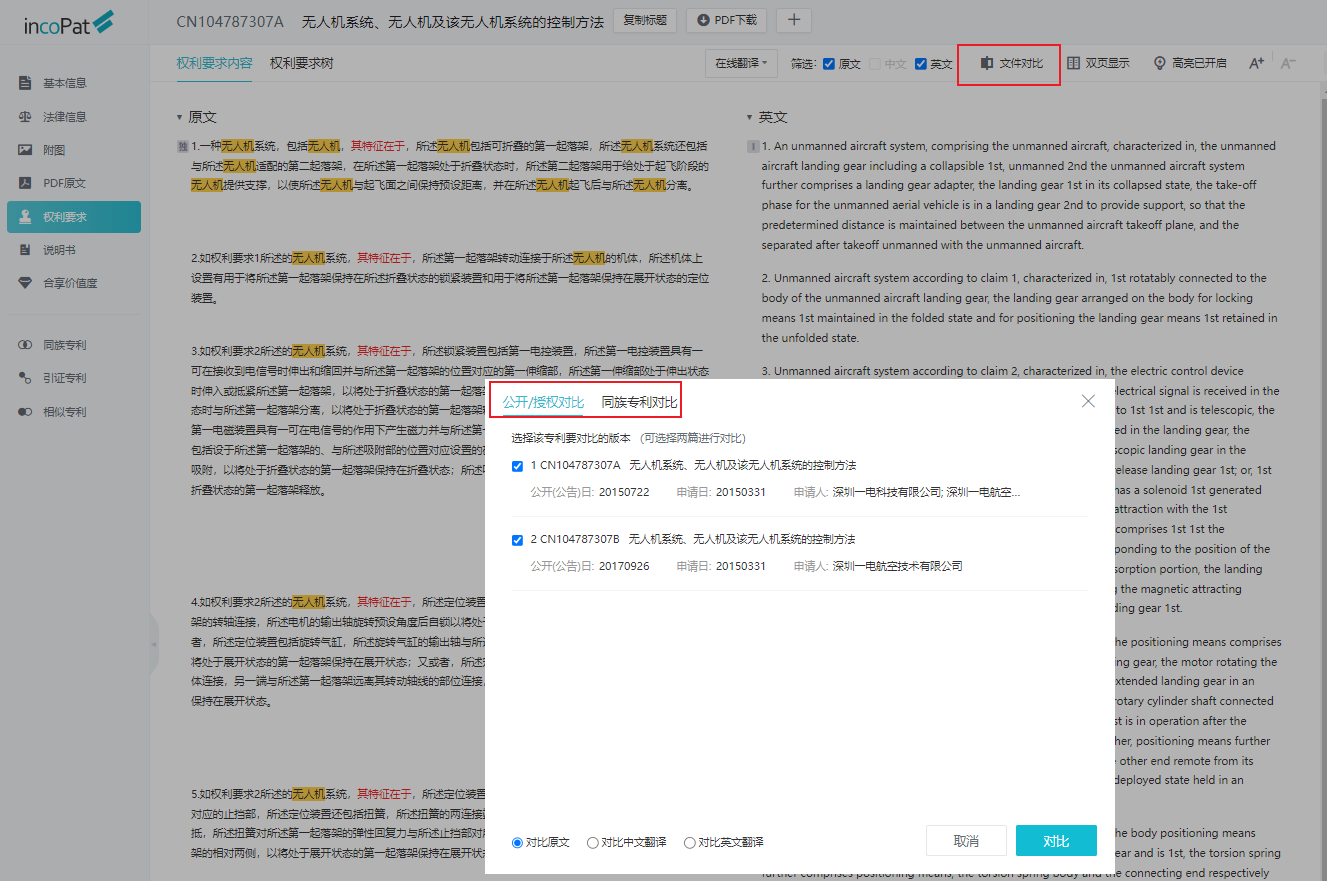Click the 对比 confirm button
The width and height of the screenshot is (1327, 881).
pyautogui.click(x=1056, y=840)
